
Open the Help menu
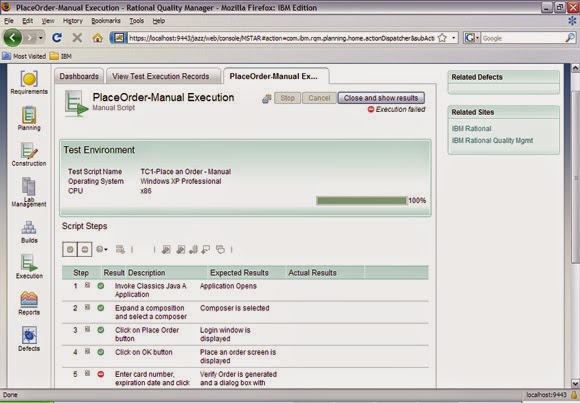(x=159, y=21)
